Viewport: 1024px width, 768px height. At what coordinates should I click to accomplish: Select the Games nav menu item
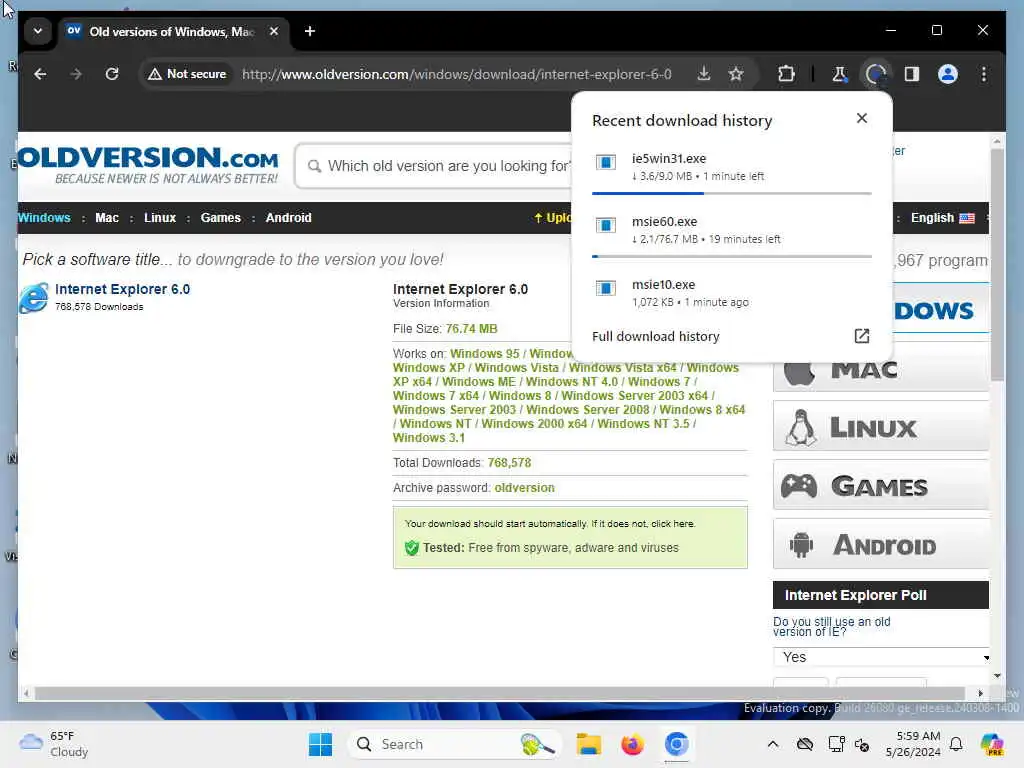[x=221, y=218]
